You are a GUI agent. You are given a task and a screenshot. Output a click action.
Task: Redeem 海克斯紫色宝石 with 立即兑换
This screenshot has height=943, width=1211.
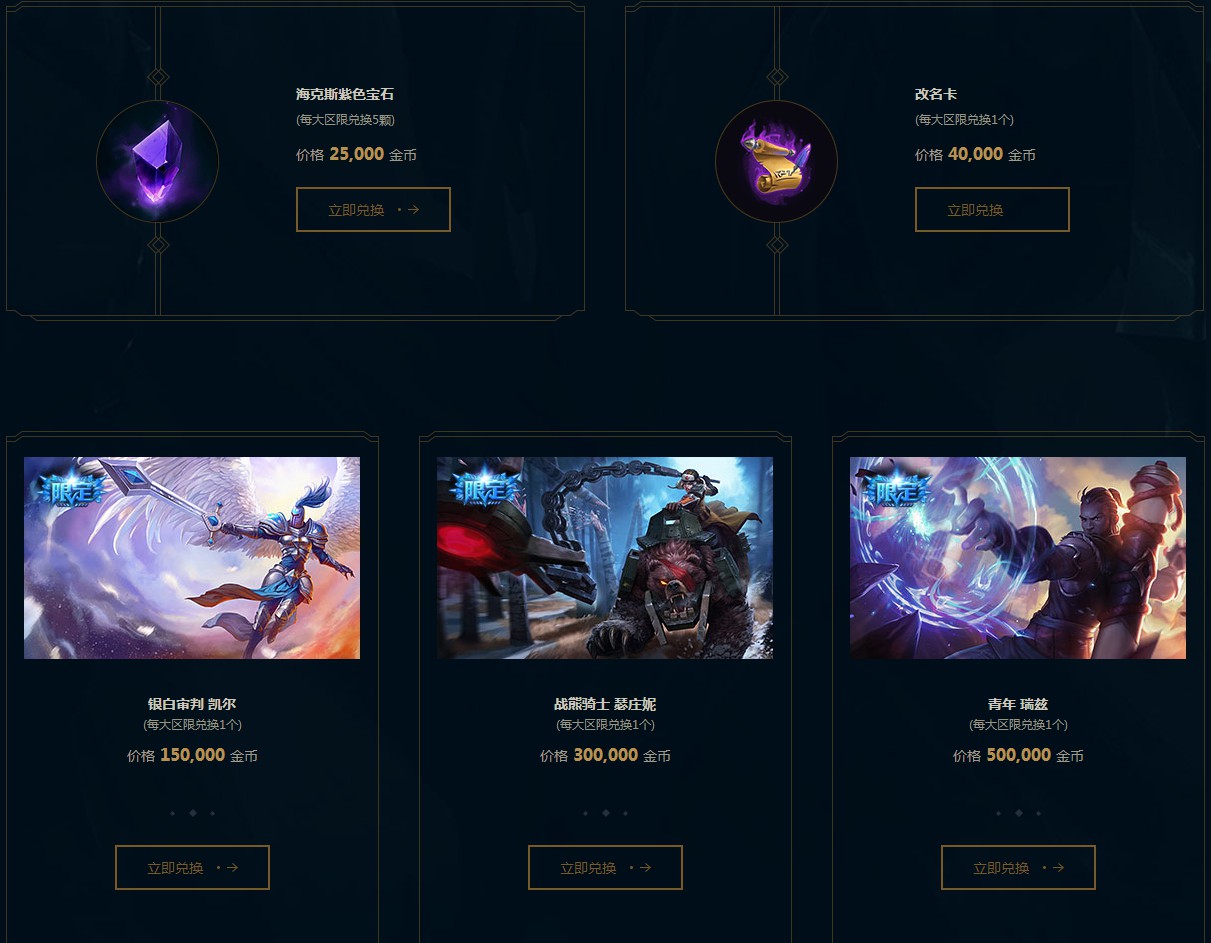click(373, 210)
